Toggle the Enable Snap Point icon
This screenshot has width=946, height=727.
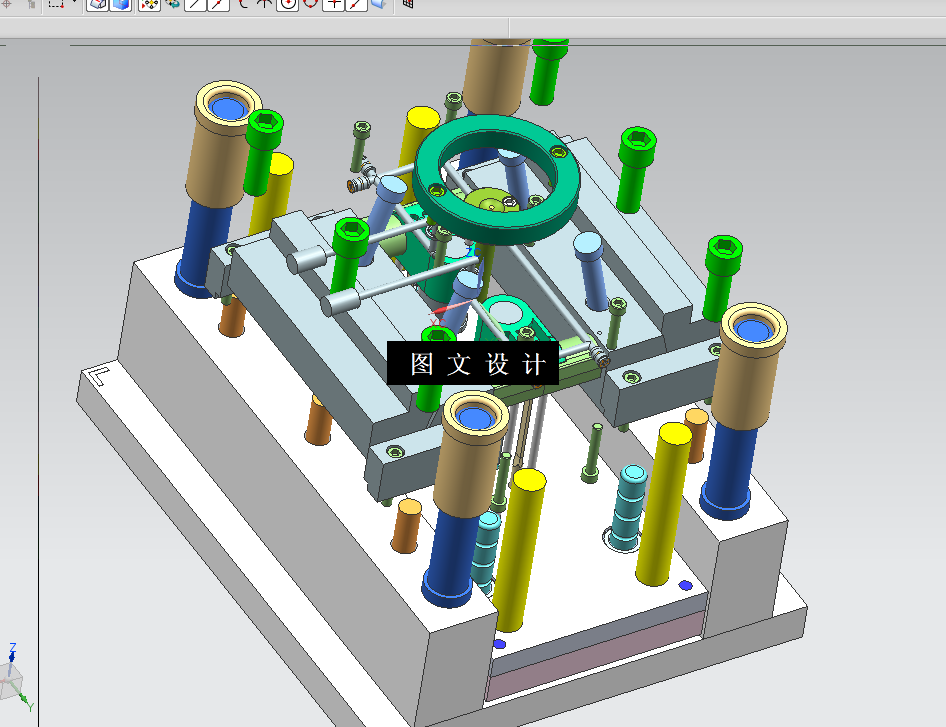149,4
